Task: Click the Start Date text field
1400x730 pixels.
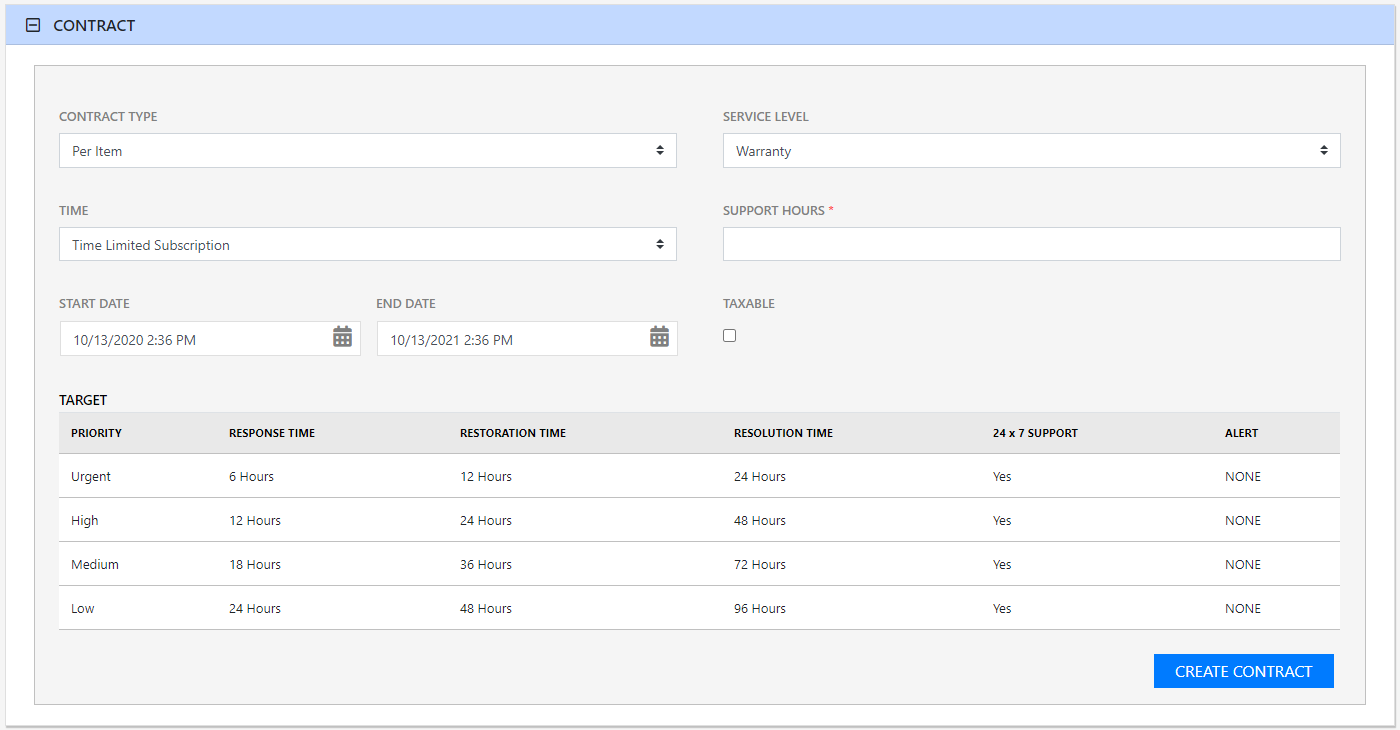Action: (x=195, y=340)
